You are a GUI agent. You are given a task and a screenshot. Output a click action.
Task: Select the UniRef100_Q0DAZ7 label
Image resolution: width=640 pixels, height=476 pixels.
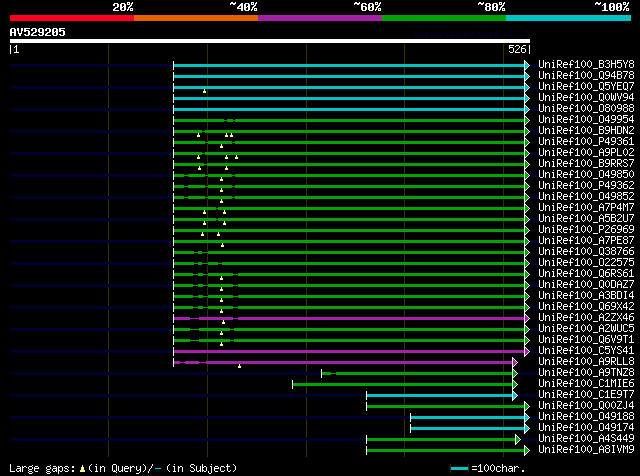click(x=586, y=285)
